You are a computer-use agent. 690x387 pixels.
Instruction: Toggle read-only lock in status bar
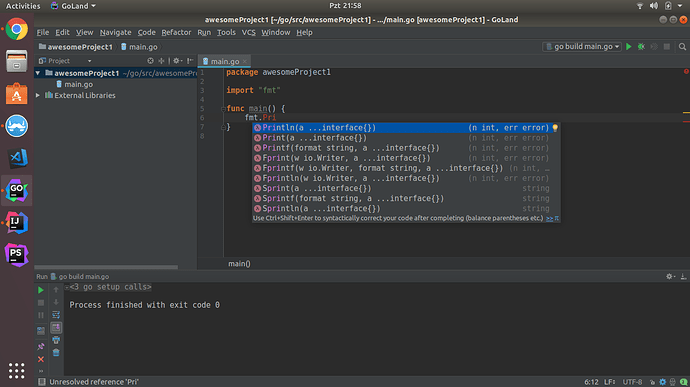[x=652, y=382]
